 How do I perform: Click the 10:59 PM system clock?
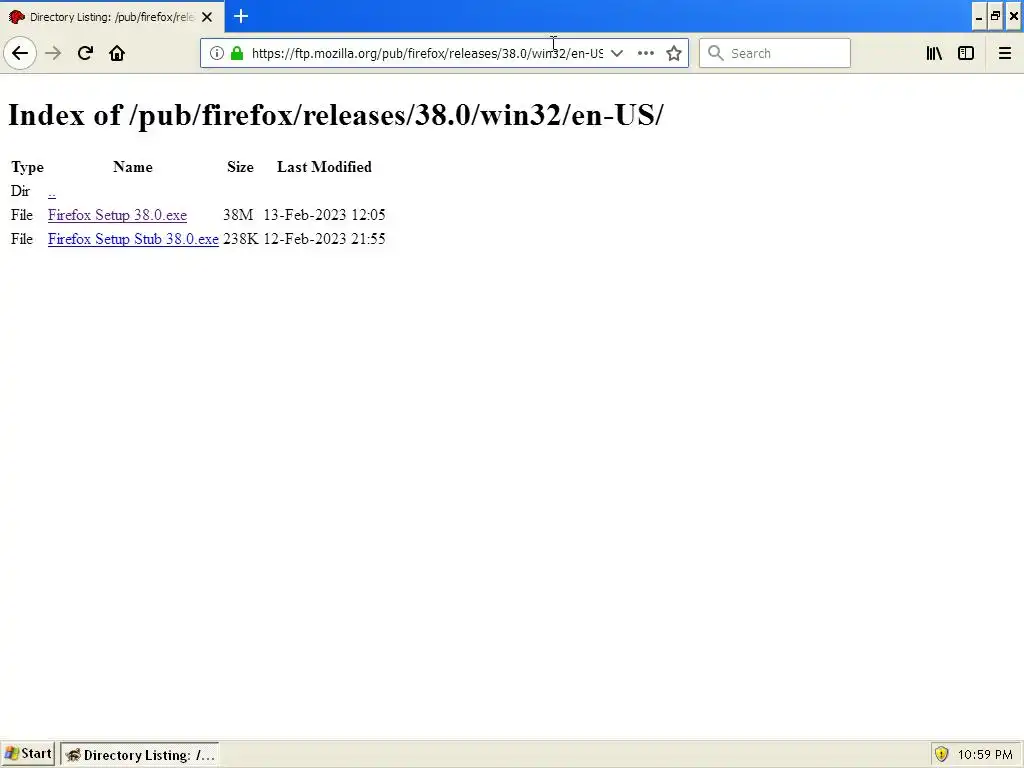(x=985, y=754)
